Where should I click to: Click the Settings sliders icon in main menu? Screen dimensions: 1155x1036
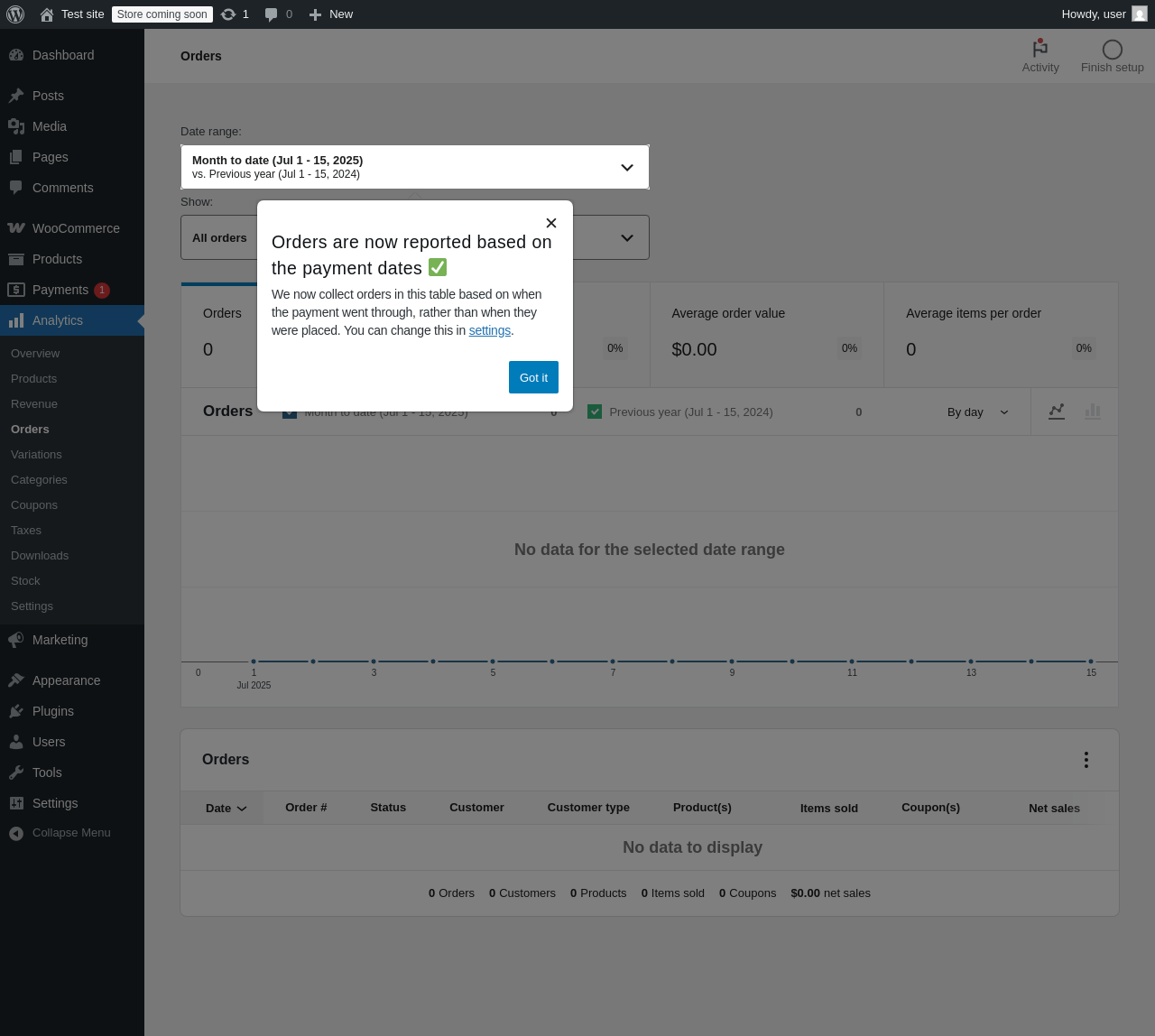pyautogui.click(x=16, y=803)
